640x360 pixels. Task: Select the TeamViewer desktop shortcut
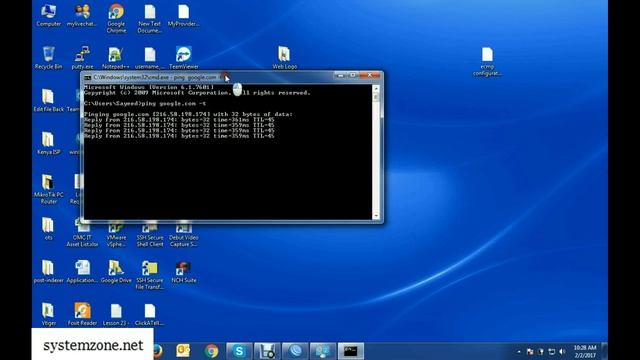(x=184, y=58)
